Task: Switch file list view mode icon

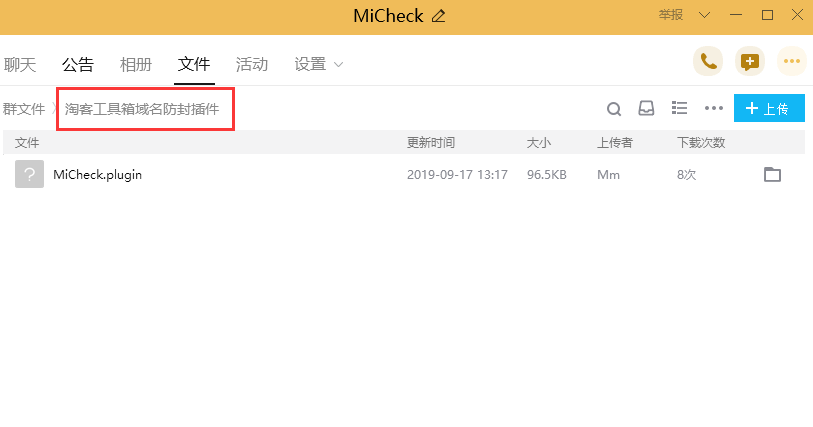Action: [x=679, y=108]
